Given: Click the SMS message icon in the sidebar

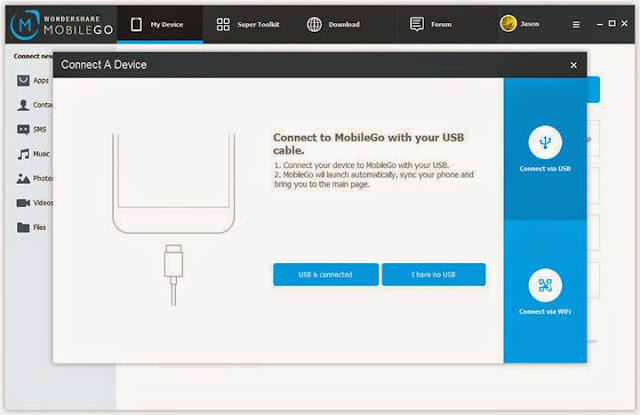Looking at the screenshot, I should coord(23,129).
